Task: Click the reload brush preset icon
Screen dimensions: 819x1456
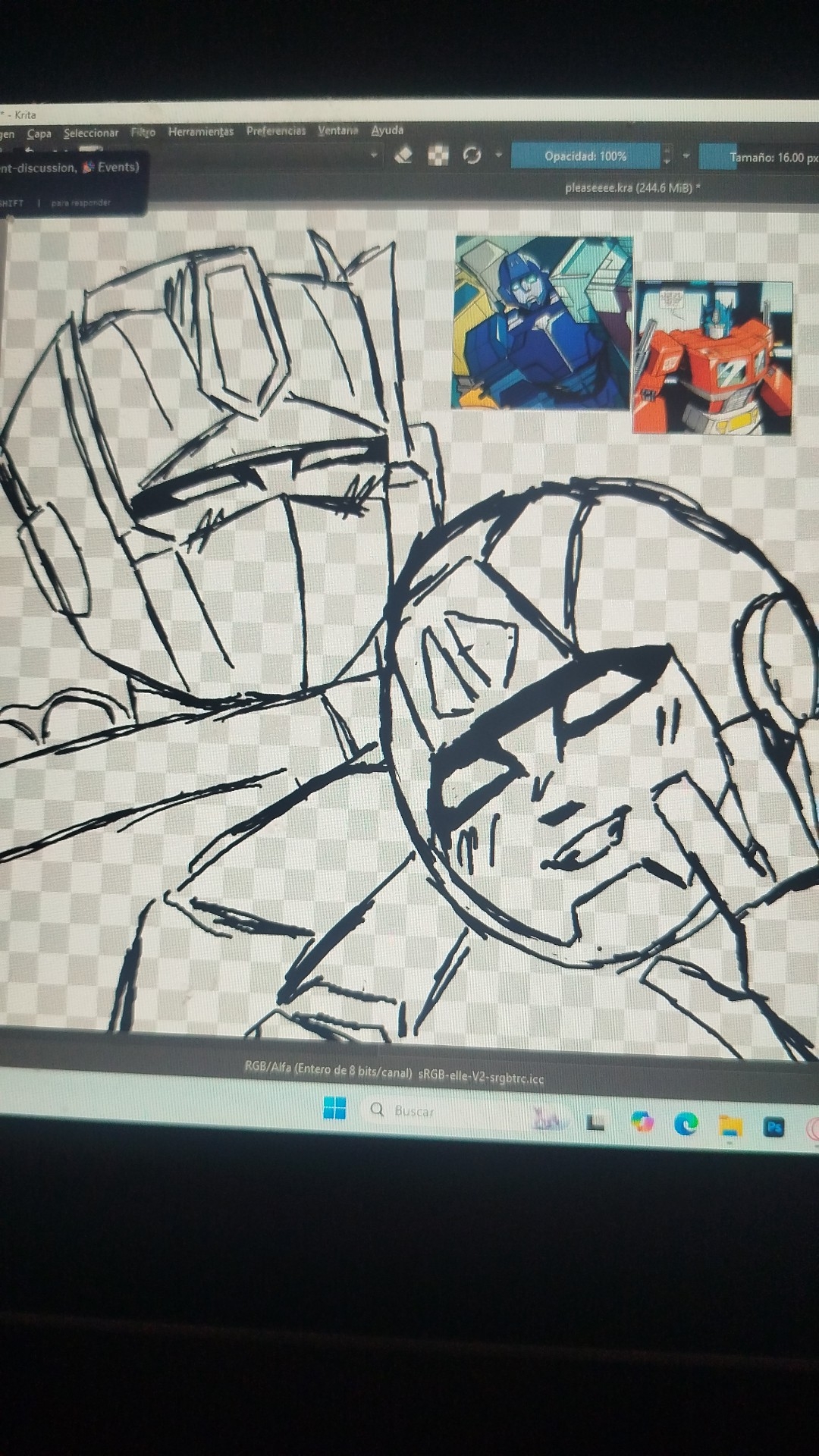Action: tap(472, 155)
